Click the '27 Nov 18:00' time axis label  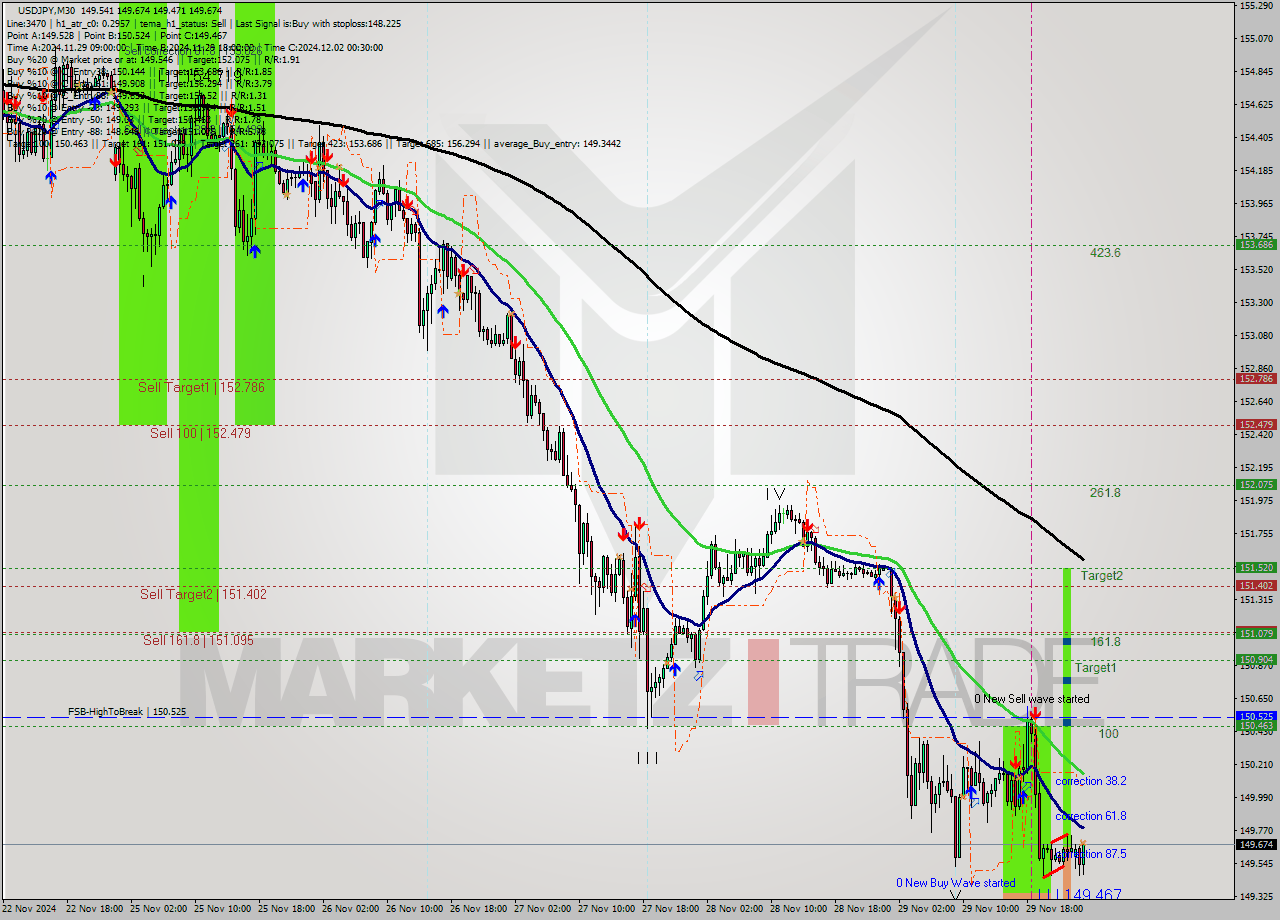click(x=671, y=909)
